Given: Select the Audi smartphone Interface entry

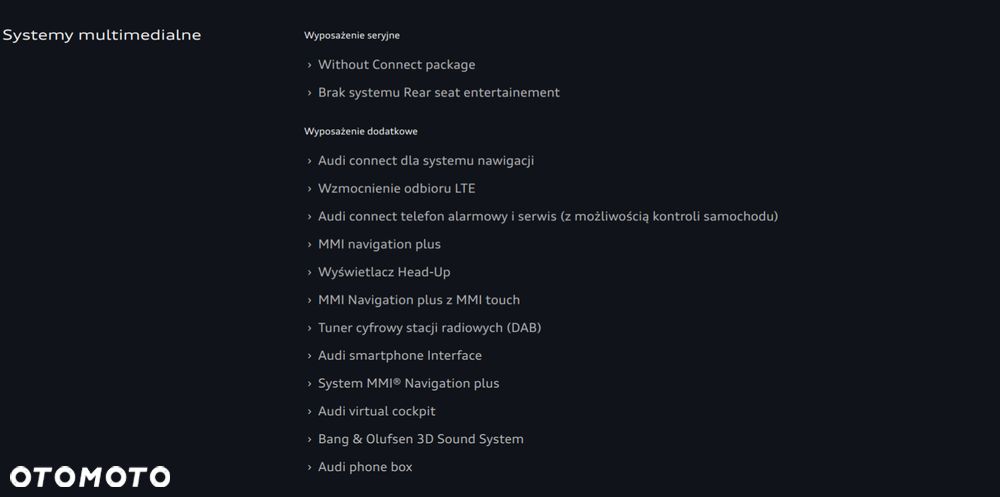Looking at the screenshot, I should coord(399,356).
